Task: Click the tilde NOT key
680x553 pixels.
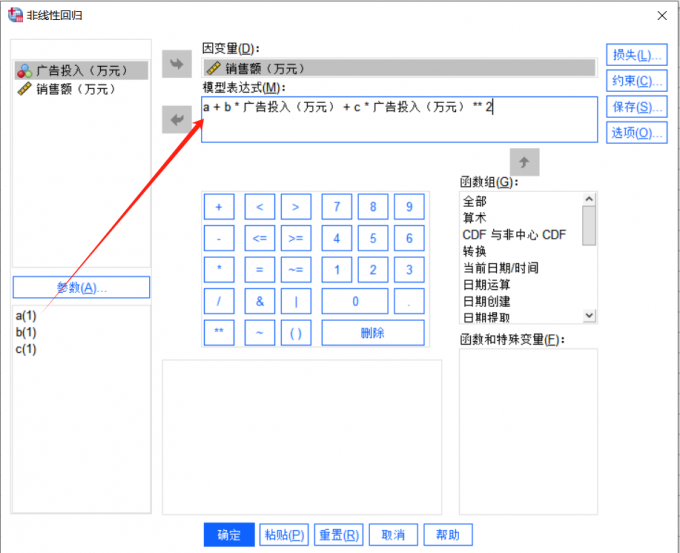Action: click(x=259, y=333)
